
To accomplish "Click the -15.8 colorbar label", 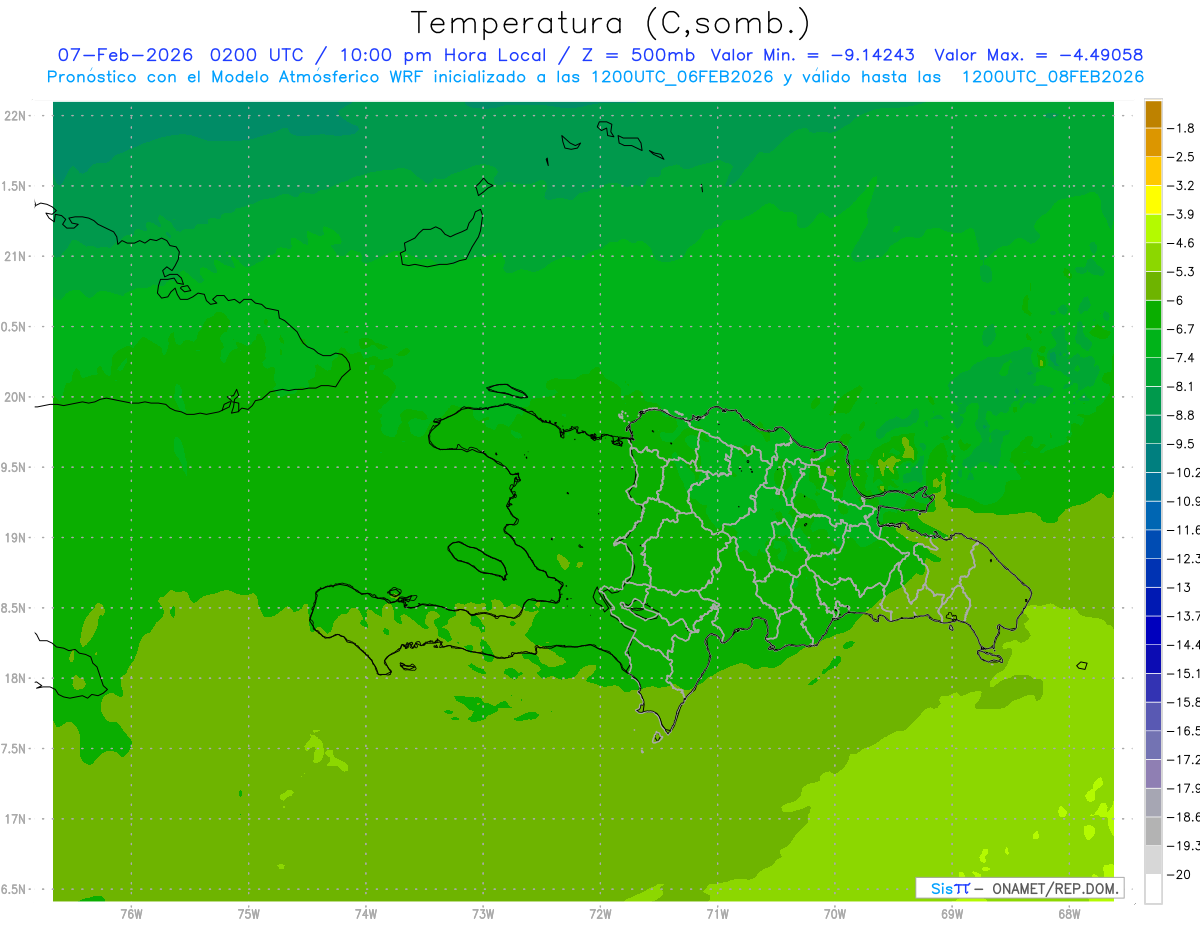I will pos(1184,702).
